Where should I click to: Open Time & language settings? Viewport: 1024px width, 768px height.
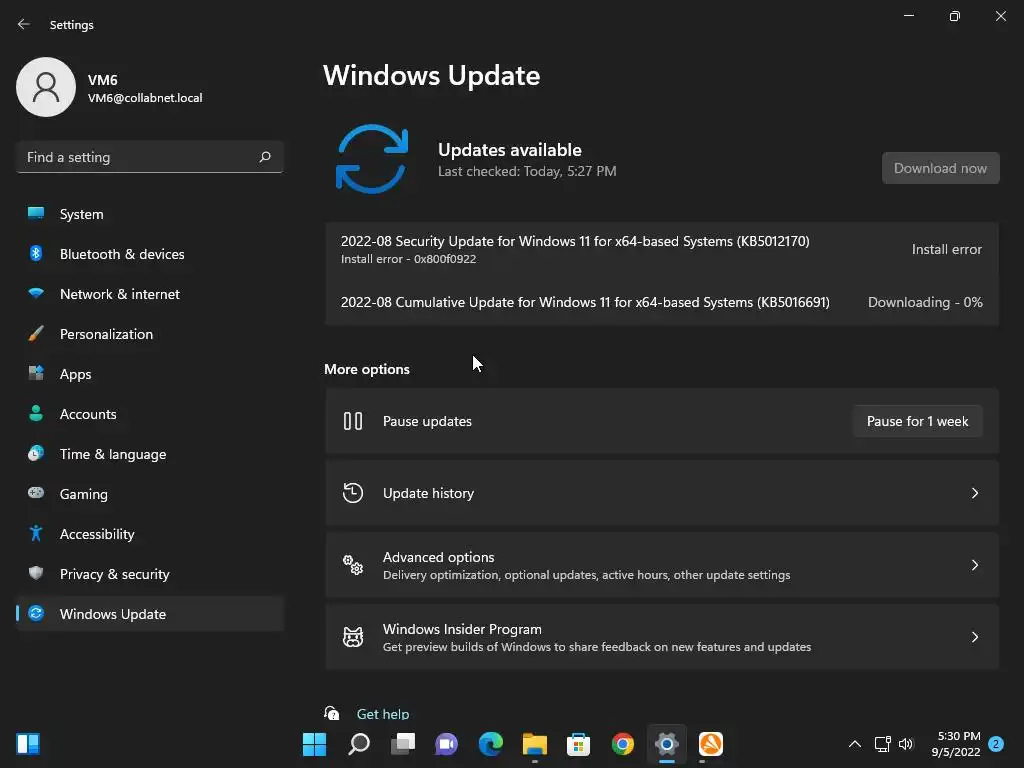click(150, 454)
